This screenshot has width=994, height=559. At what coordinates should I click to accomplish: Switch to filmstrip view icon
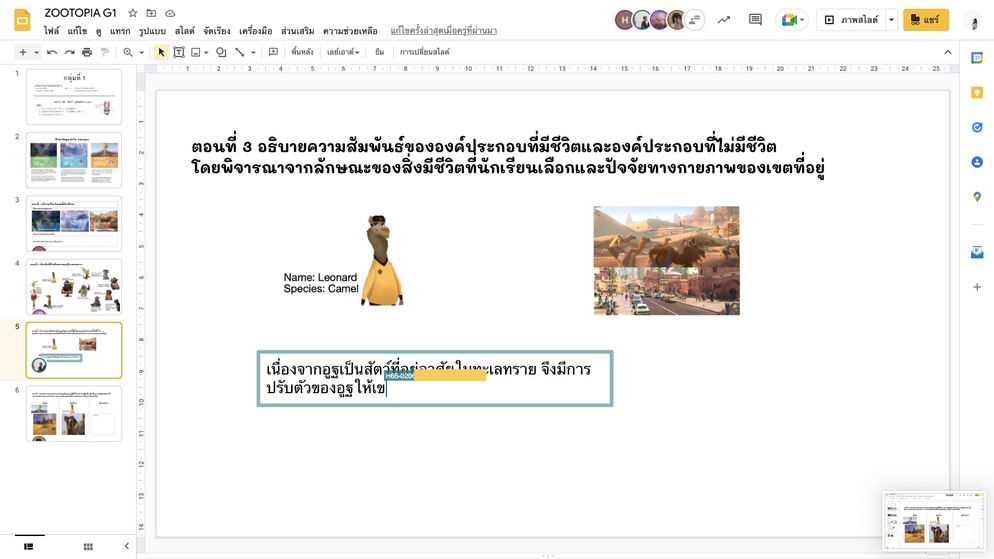(29, 546)
